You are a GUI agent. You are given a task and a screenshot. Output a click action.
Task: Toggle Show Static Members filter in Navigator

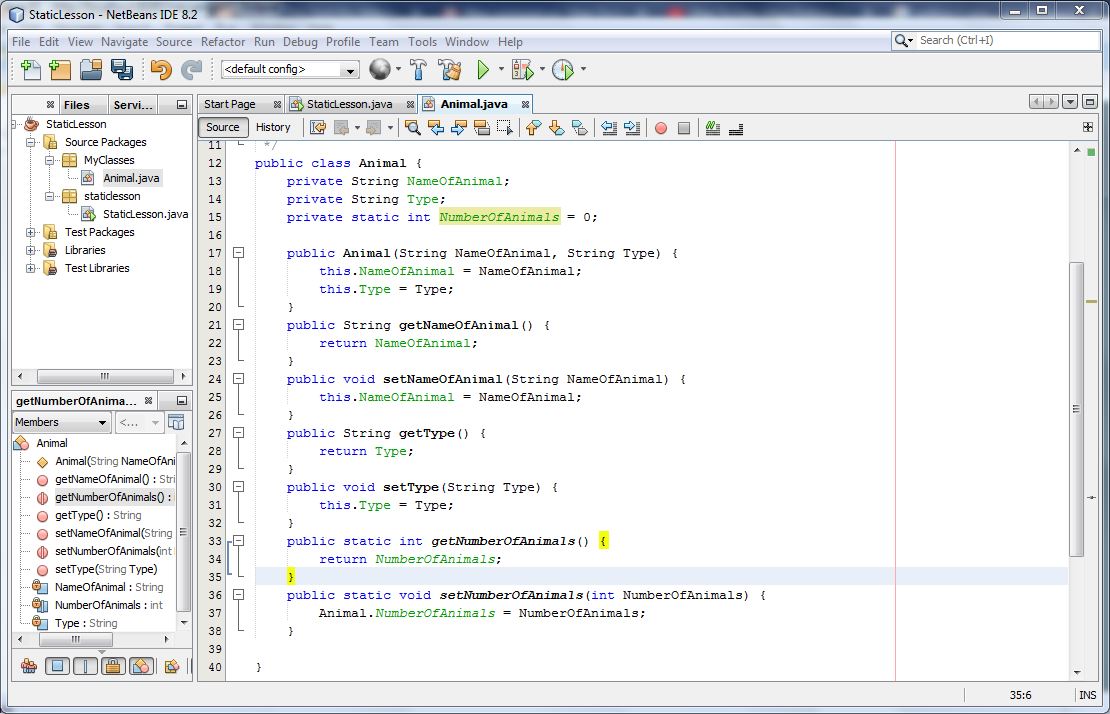point(85,666)
